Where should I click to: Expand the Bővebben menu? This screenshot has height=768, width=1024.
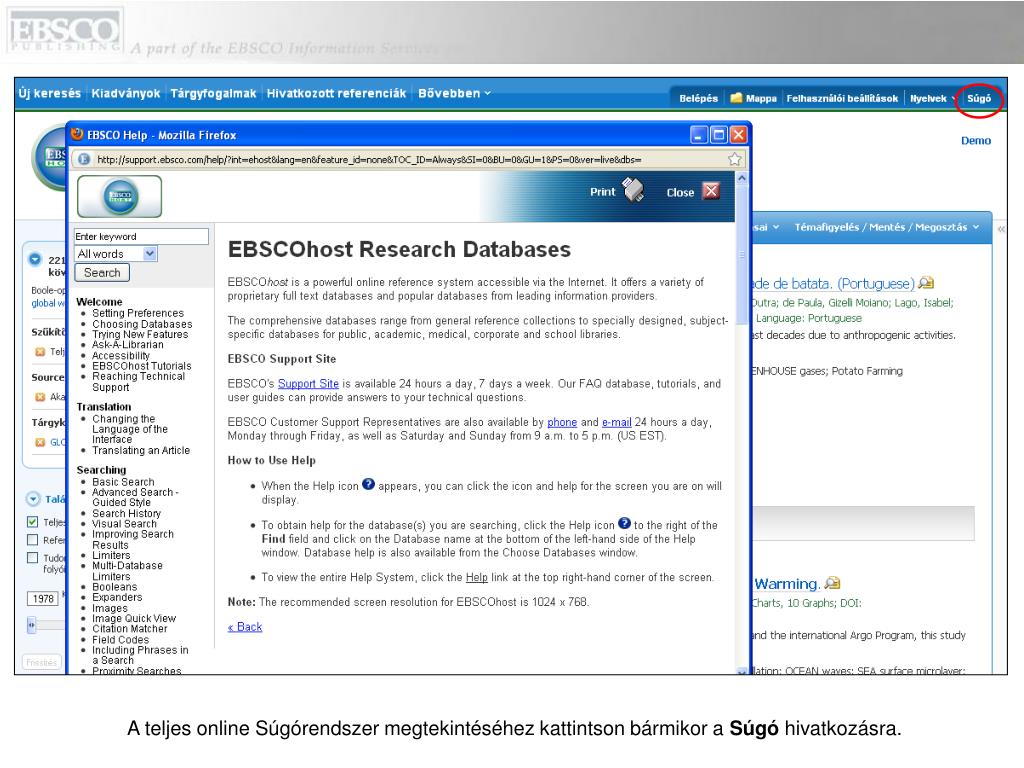click(x=455, y=93)
